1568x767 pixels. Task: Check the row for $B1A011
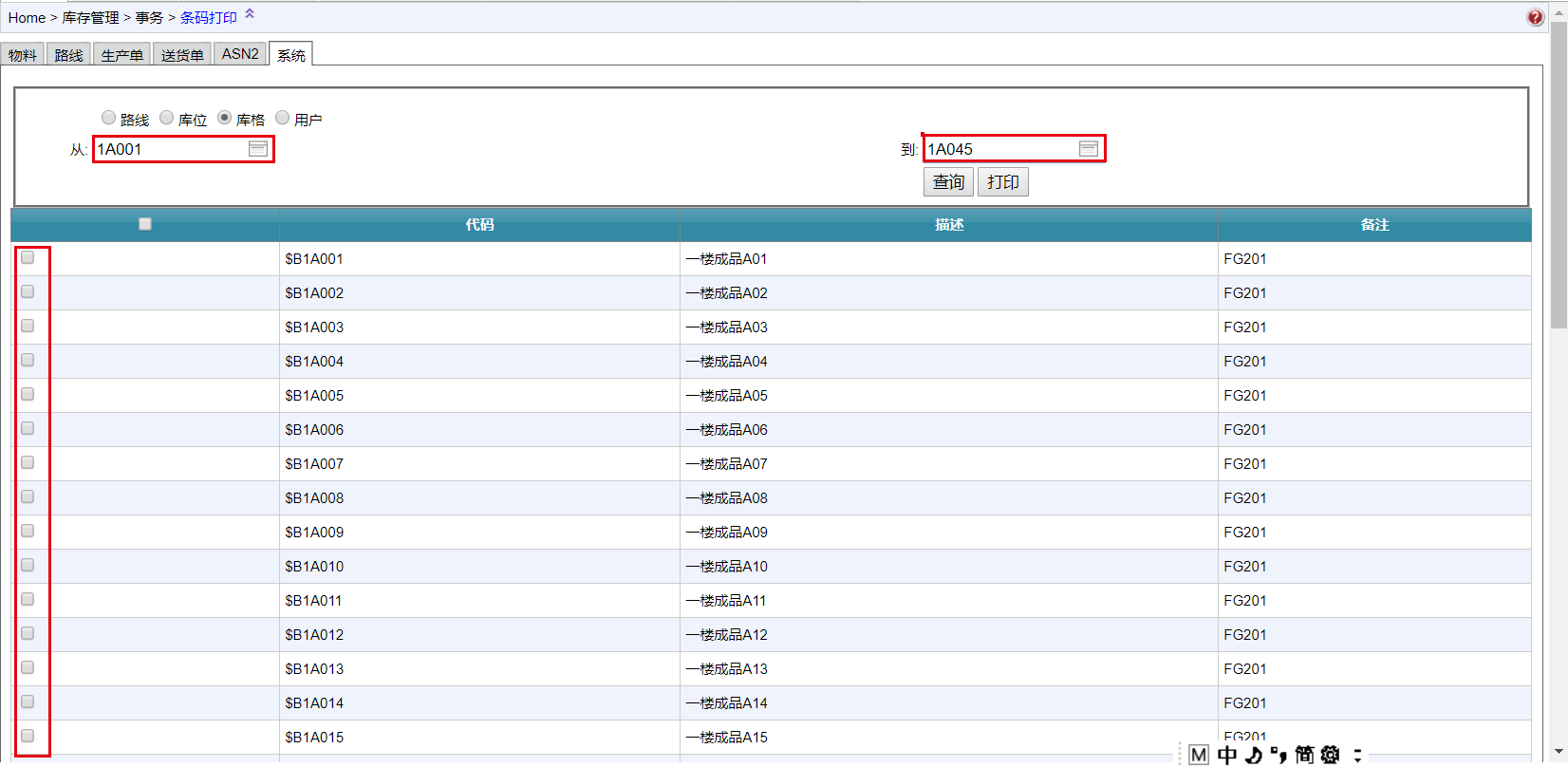28,599
